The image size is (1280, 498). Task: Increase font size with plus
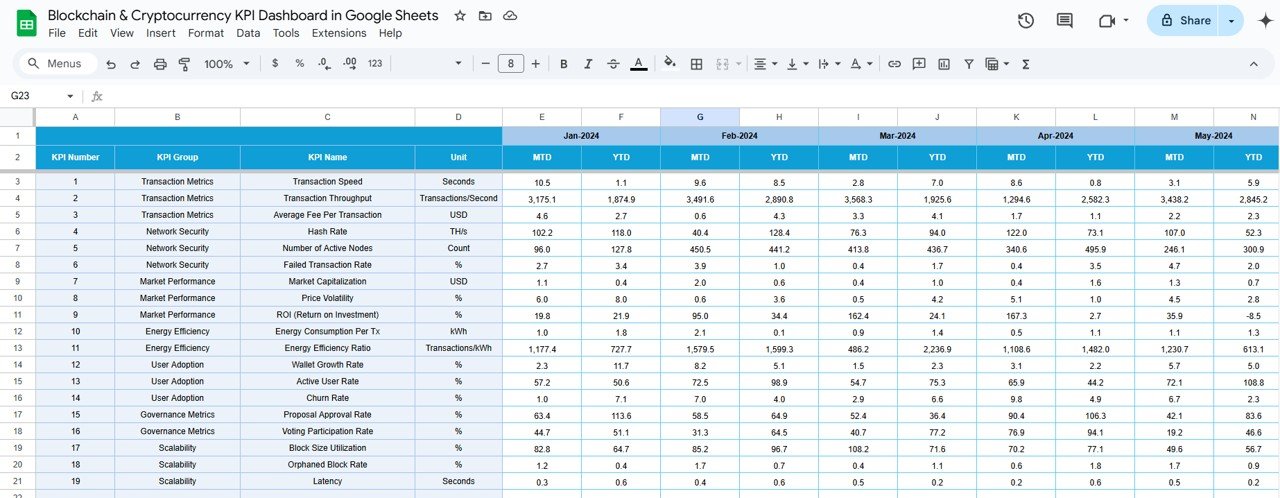tap(536, 64)
